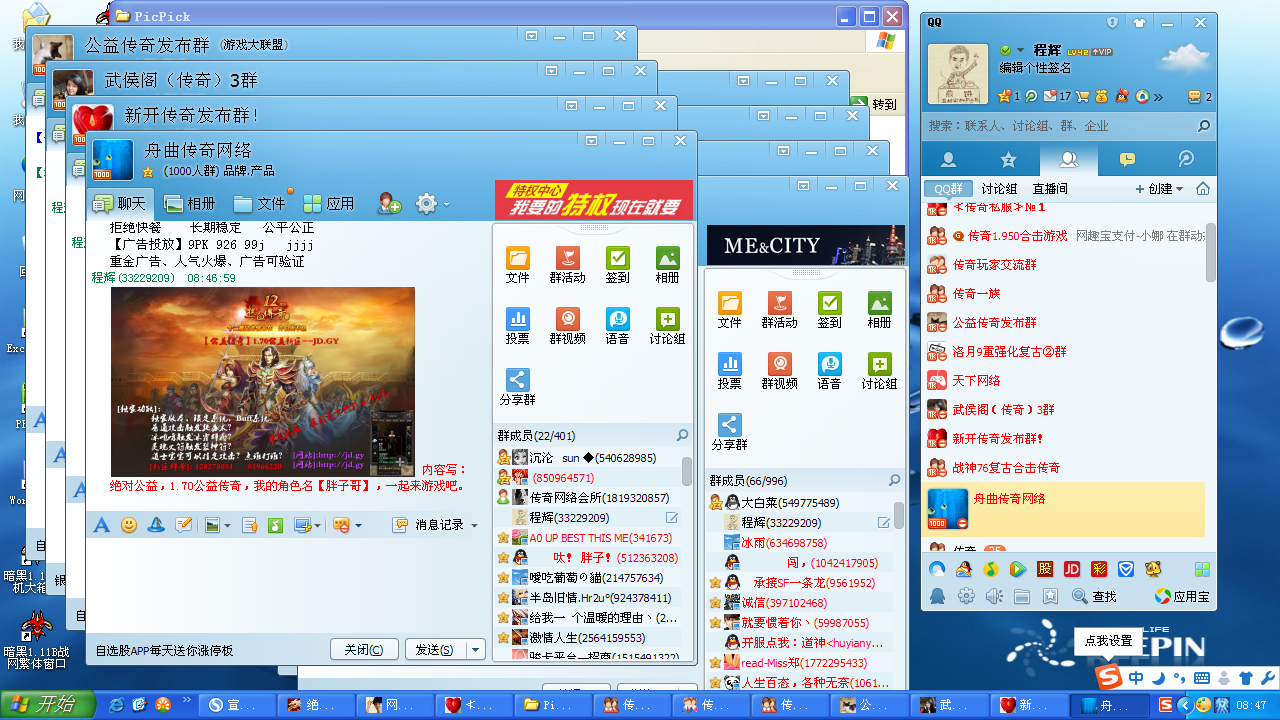
Task: Click 编辑个性签名 text
Action: click(x=1035, y=68)
